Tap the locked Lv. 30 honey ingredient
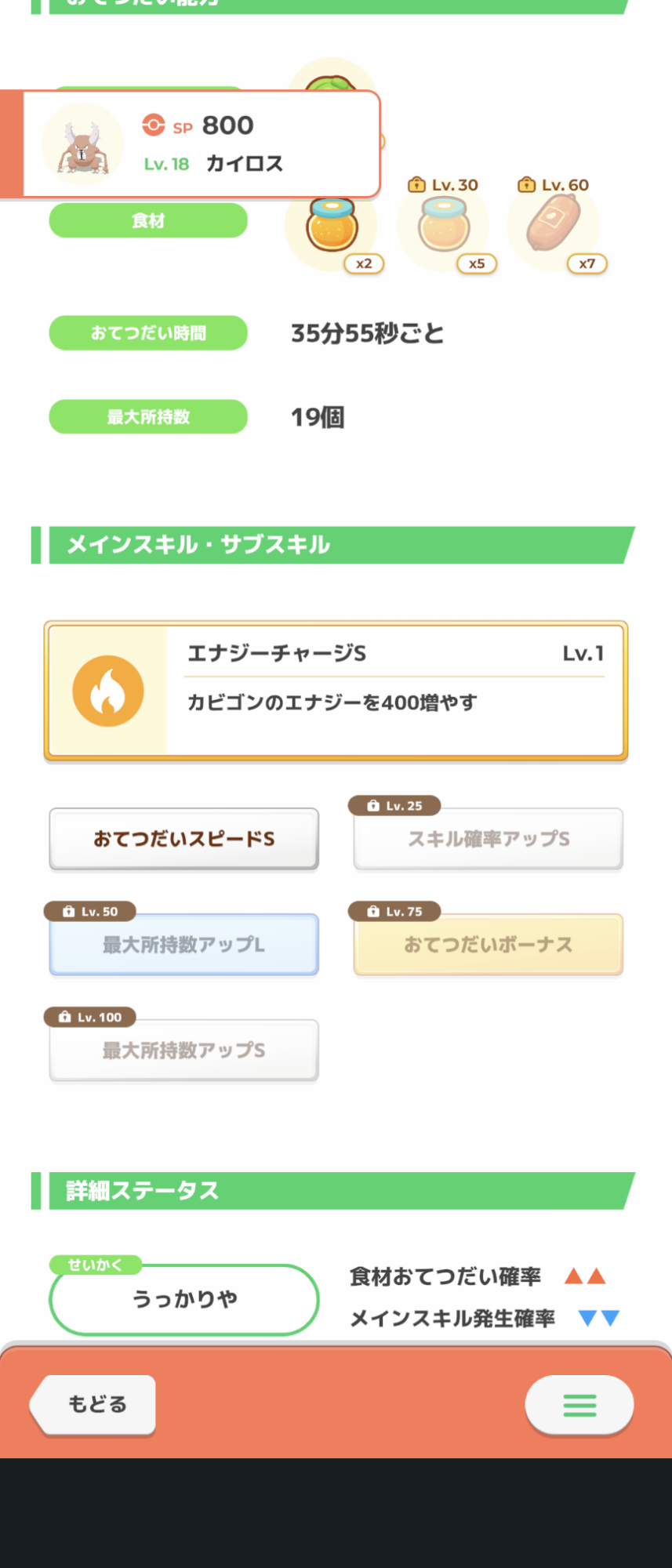 (x=444, y=225)
